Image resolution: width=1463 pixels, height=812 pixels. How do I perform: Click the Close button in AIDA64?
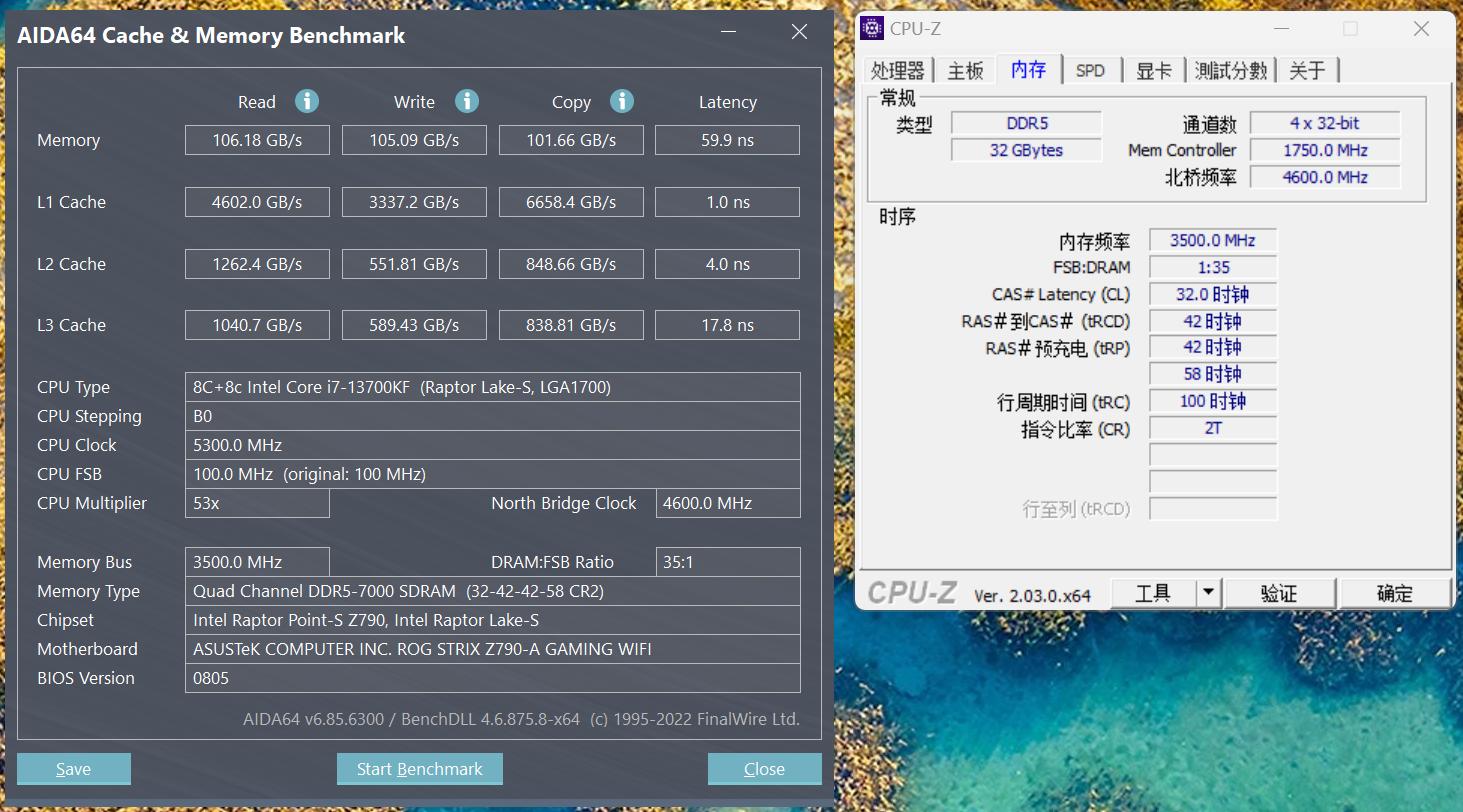pyautogui.click(x=764, y=768)
